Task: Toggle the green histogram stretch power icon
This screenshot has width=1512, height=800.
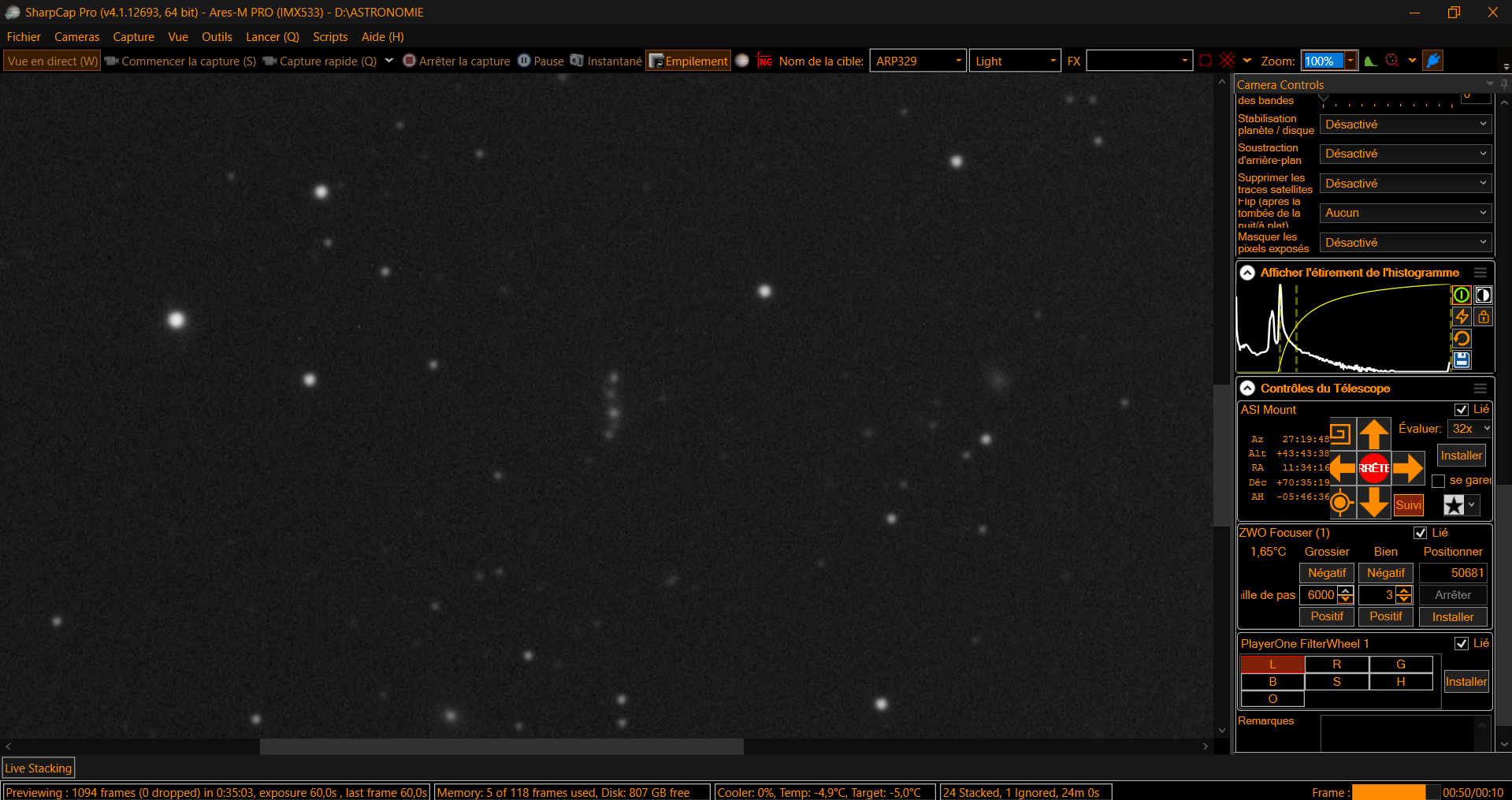Action: click(1462, 295)
